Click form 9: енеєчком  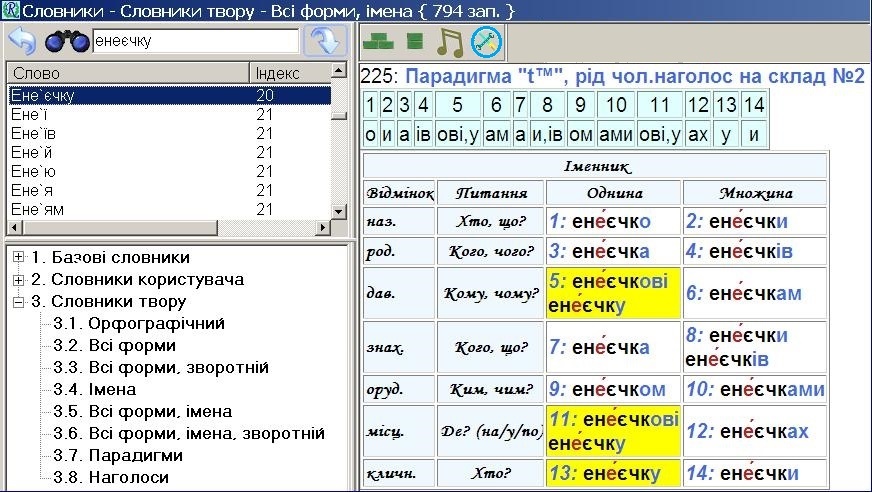point(613,389)
